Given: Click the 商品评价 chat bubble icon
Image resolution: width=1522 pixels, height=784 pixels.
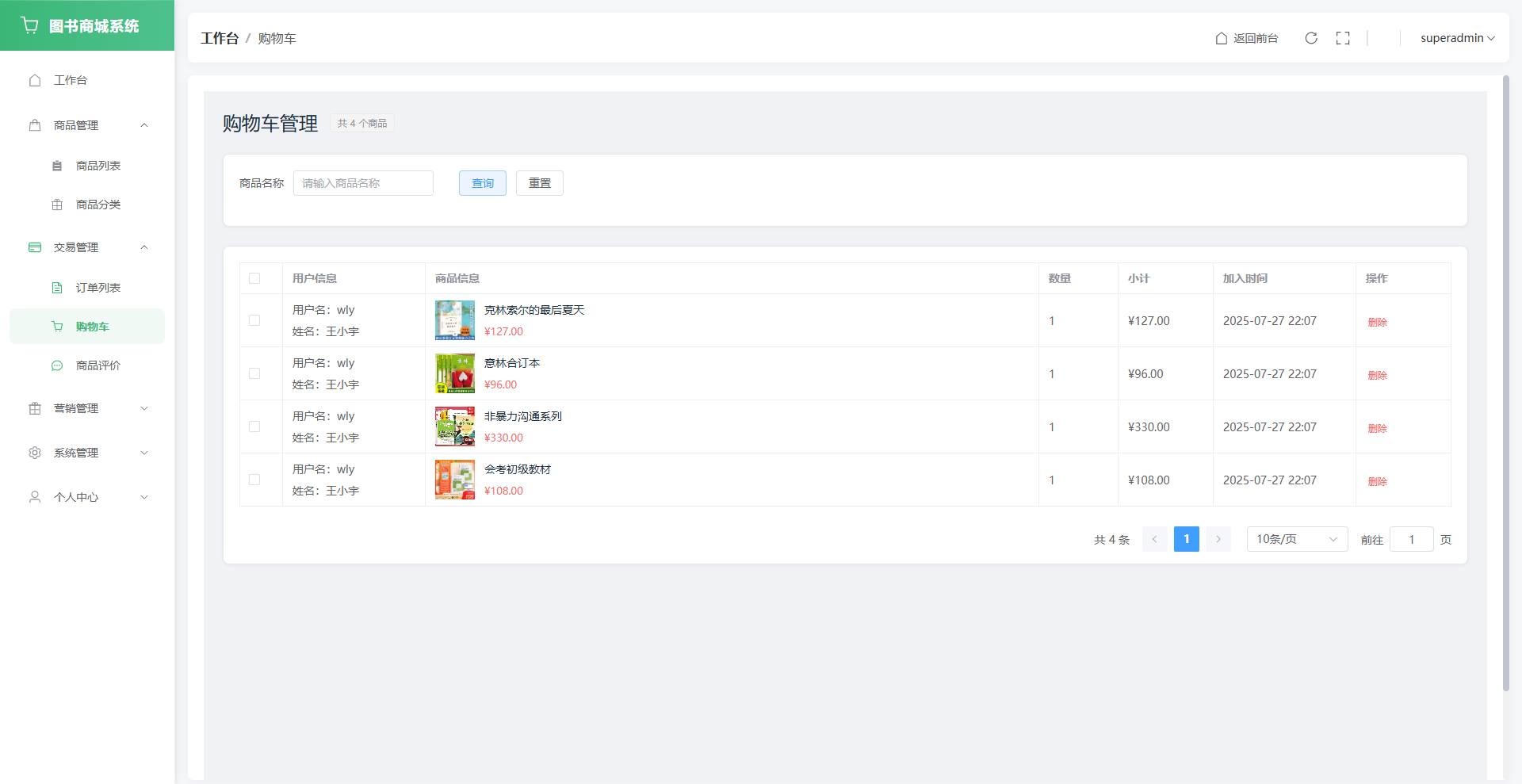Looking at the screenshot, I should point(57,365).
